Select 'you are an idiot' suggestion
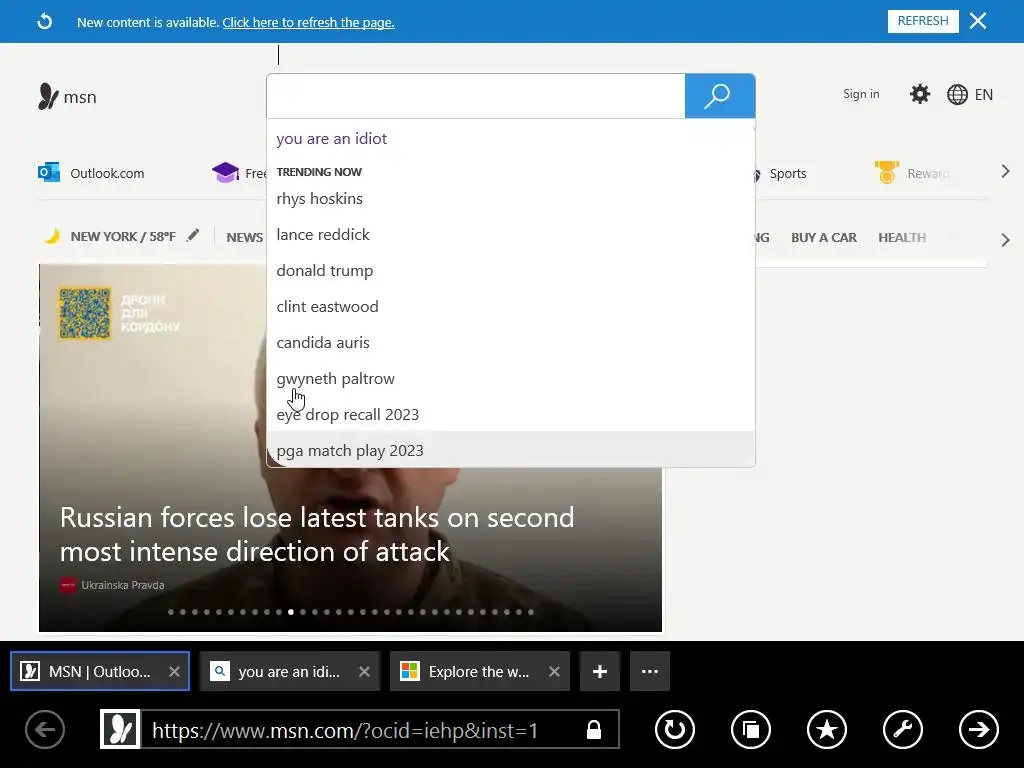This screenshot has width=1024, height=768. [x=511, y=138]
